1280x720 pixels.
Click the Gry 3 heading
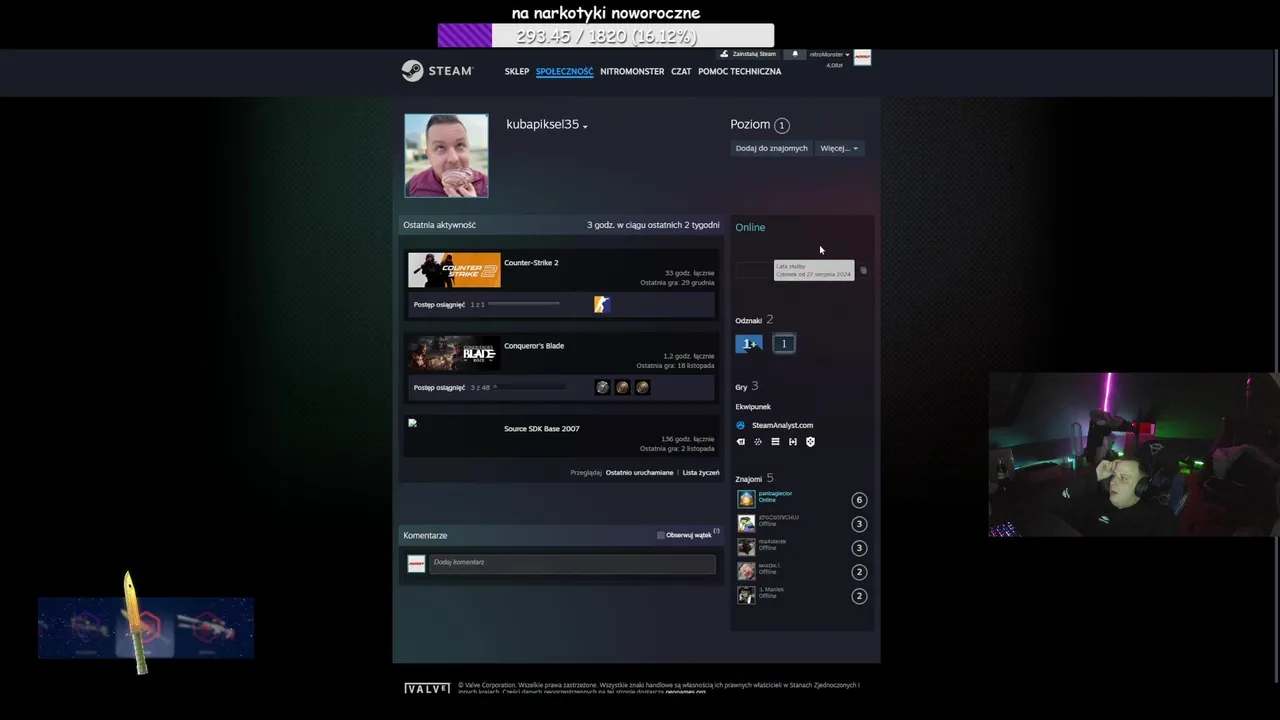(746, 386)
